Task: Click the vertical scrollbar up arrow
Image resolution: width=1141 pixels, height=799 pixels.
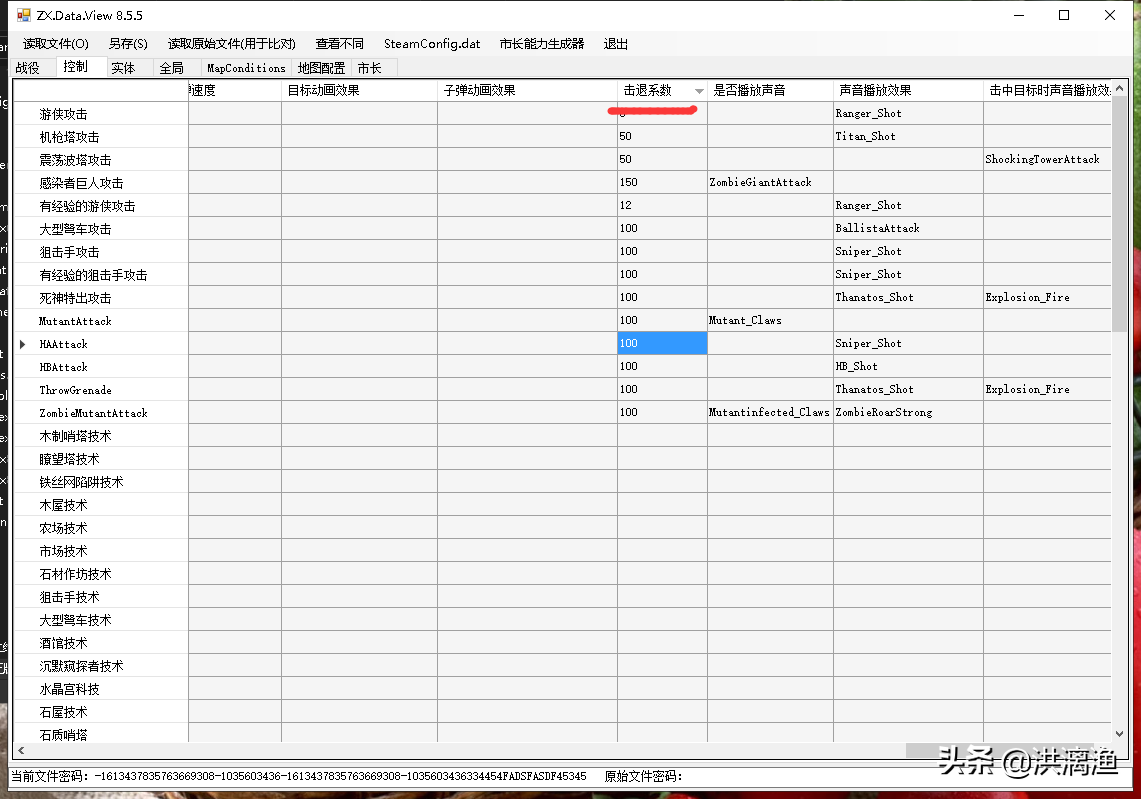Action: (1120, 90)
